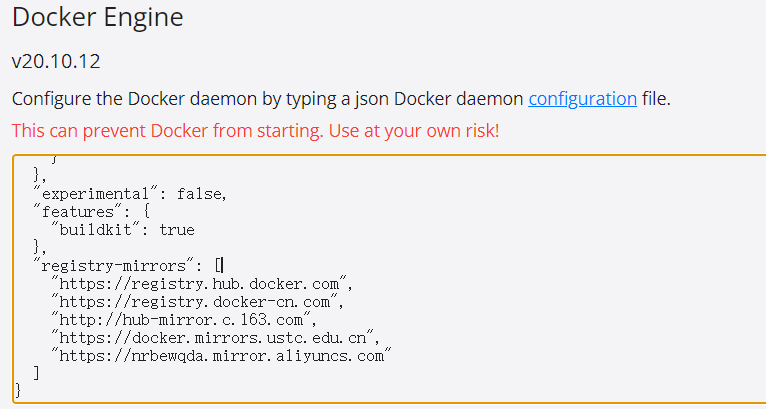
Task: Click the closing square bracket of registry-mirrors
Action: 37,373
